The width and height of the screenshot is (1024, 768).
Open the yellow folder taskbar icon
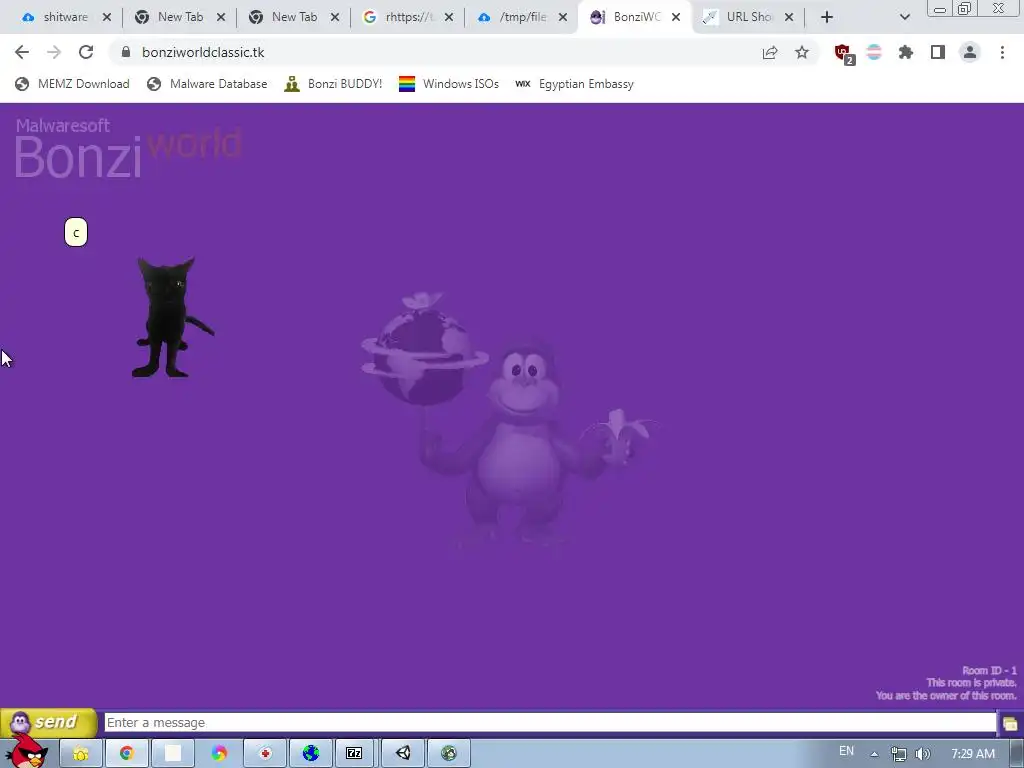pyautogui.click(x=81, y=753)
